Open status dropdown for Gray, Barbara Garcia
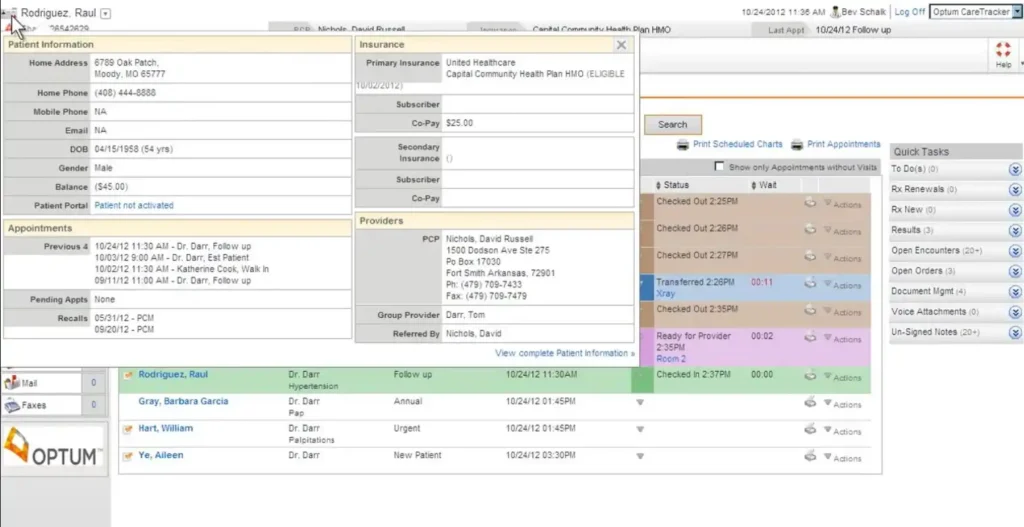This screenshot has height=527, width=1024. [640, 402]
